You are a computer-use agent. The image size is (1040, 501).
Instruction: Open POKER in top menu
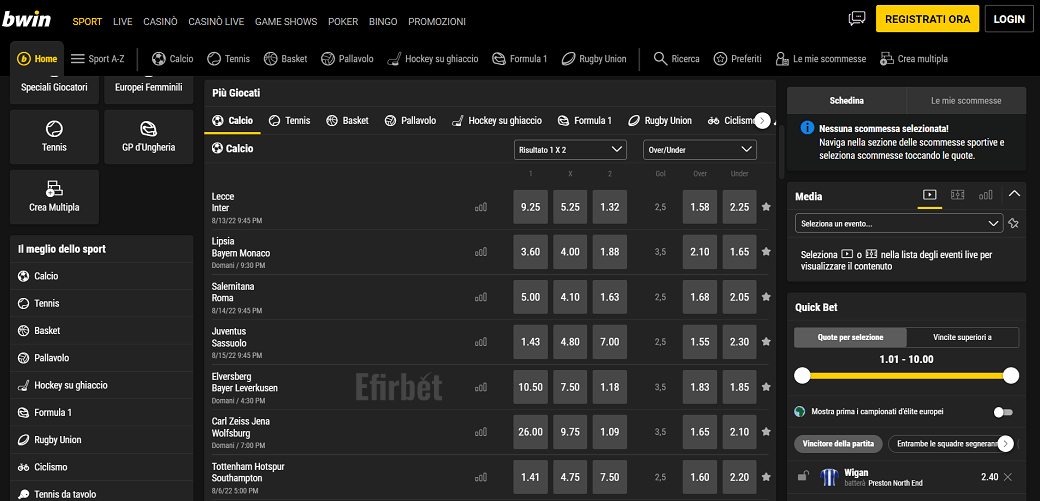point(343,21)
